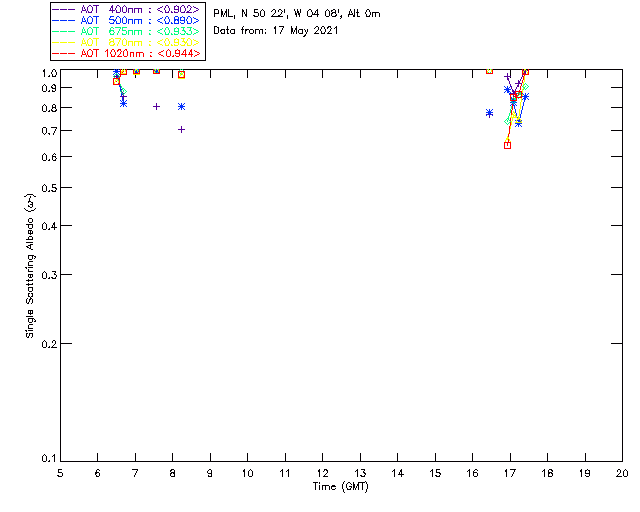Image resolution: width=640 pixels, height=512 pixels.
Task: Click the x-axis tick label '11'
Action: coord(285,473)
